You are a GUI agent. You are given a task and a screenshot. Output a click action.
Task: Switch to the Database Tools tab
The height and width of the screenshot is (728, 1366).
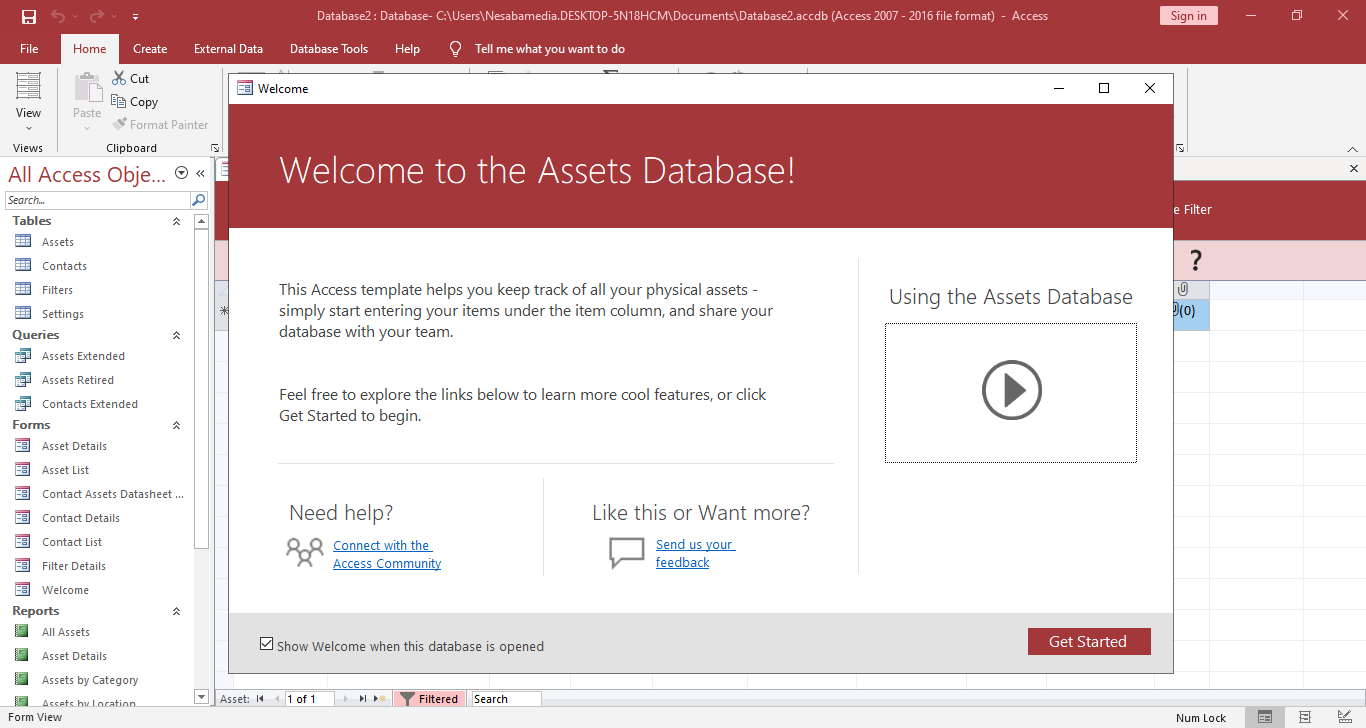pyautogui.click(x=328, y=49)
